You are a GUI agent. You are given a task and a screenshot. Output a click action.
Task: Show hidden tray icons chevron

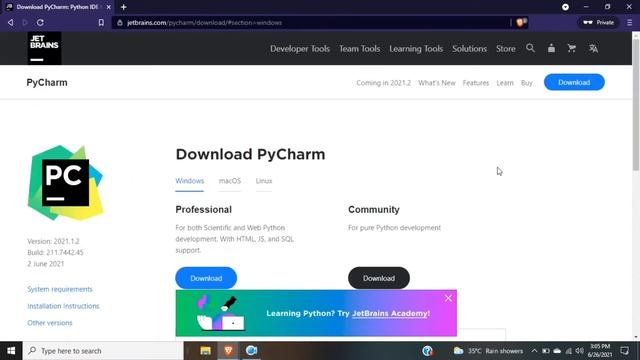coord(534,351)
